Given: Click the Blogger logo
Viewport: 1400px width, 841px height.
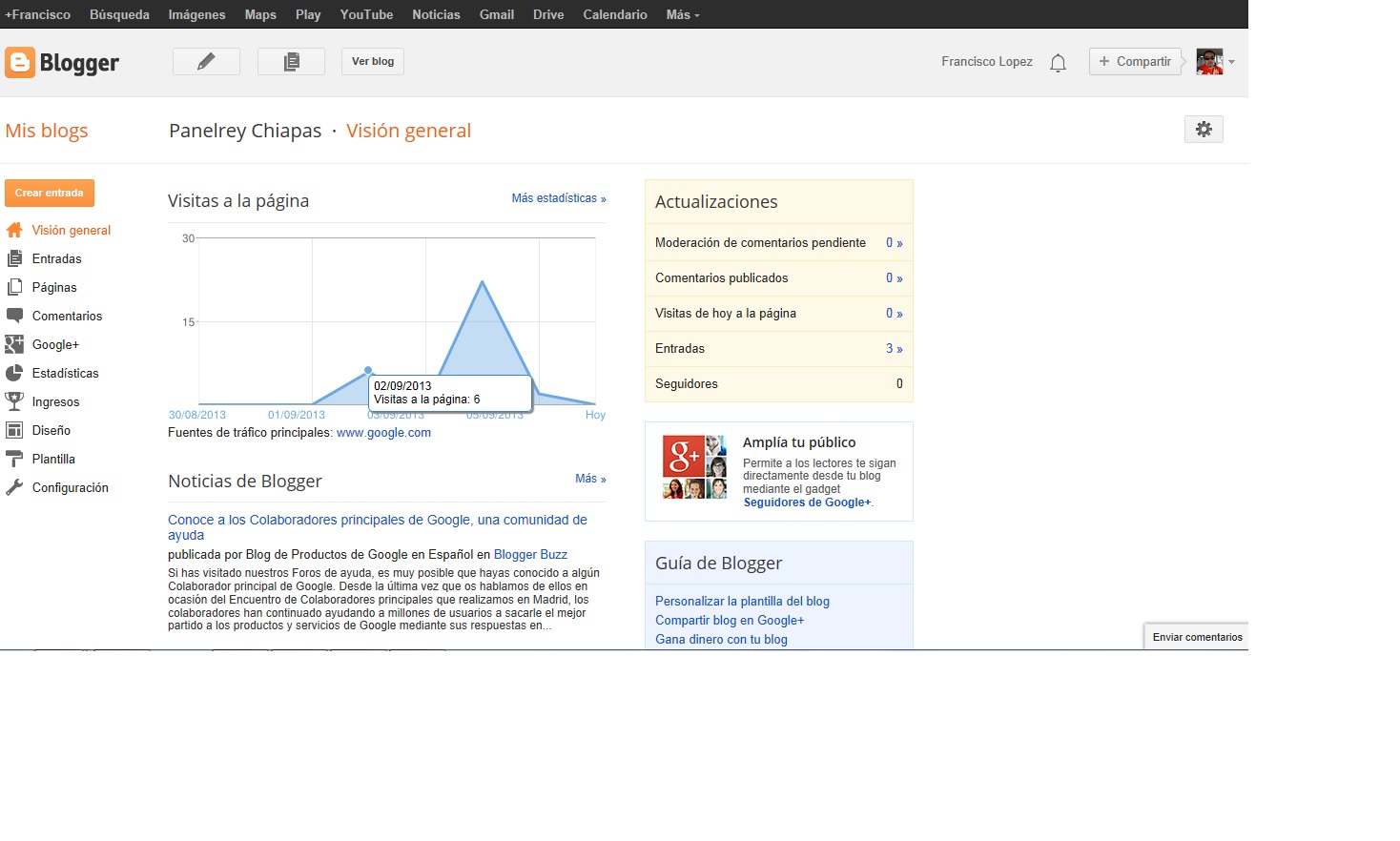Looking at the screenshot, I should pyautogui.click(x=63, y=63).
